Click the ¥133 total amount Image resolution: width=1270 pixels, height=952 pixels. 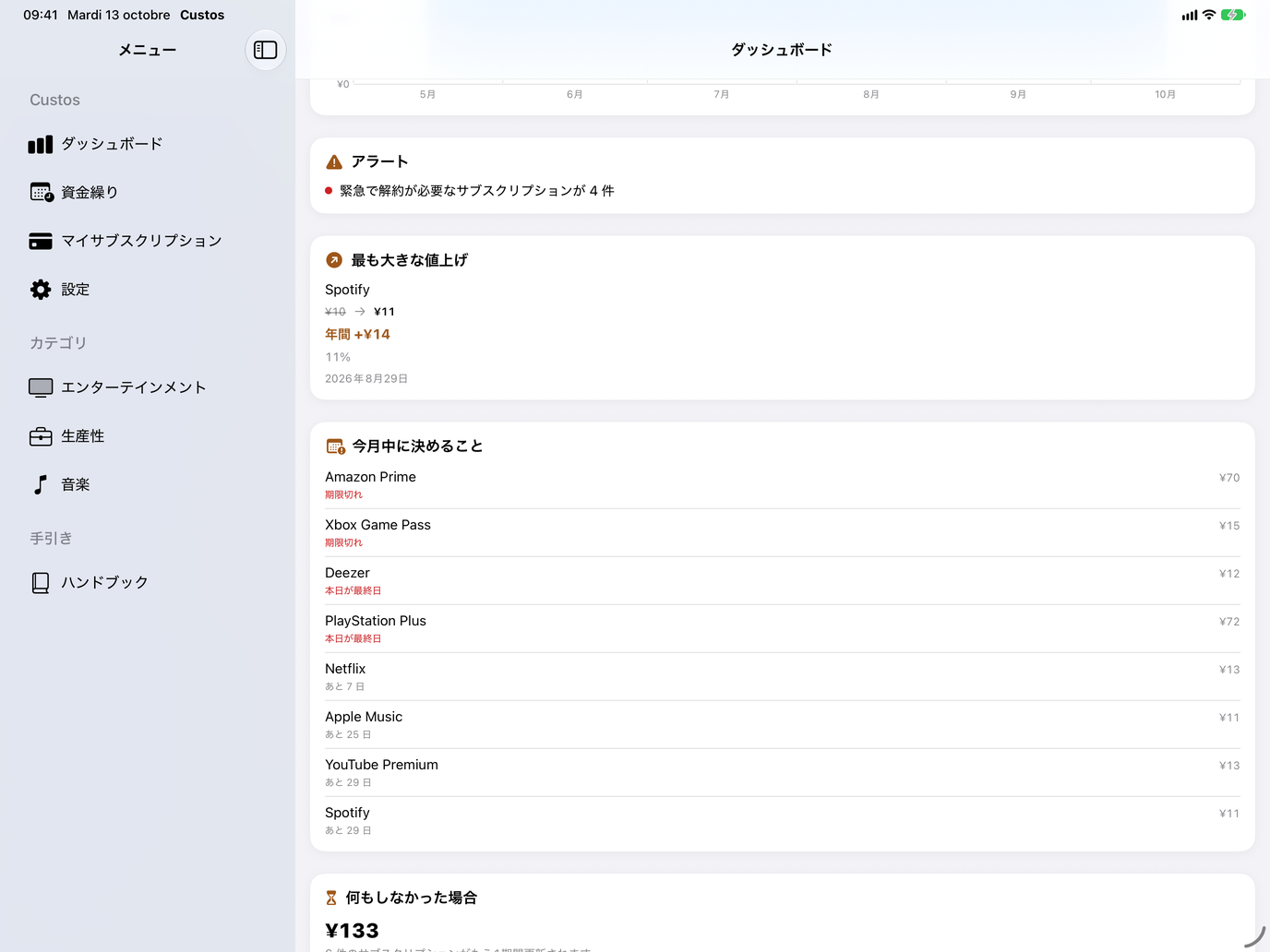coord(353,931)
